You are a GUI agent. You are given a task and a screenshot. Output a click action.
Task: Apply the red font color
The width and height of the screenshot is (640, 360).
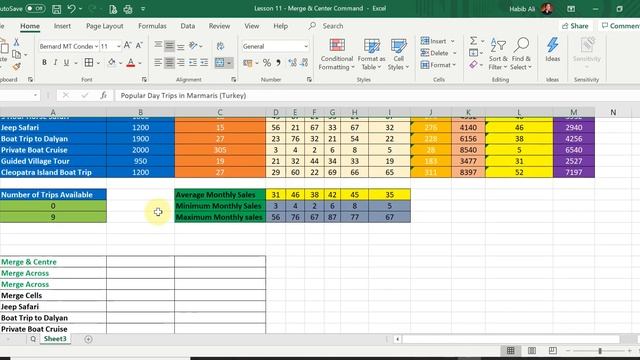[x=131, y=62]
